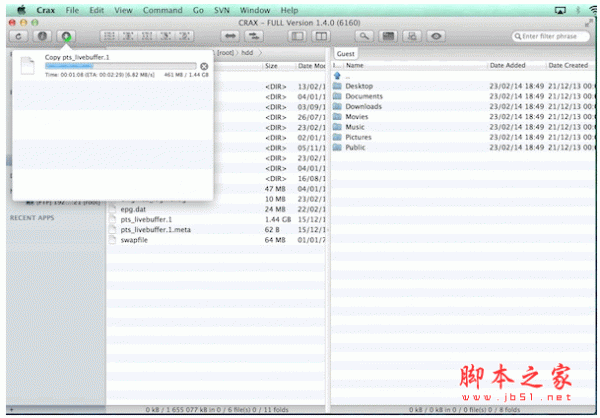This screenshot has width=600, height=418.
Task: Toggle the transfer queue toolbar button
Action: point(66,36)
